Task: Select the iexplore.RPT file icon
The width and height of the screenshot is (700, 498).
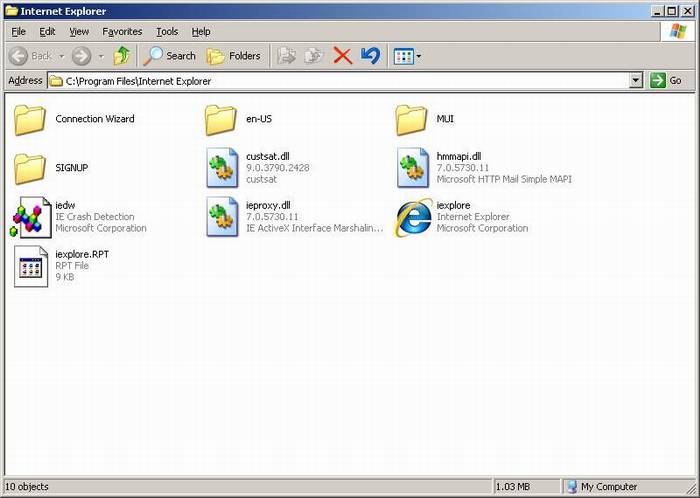Action: tap(31, 266)
